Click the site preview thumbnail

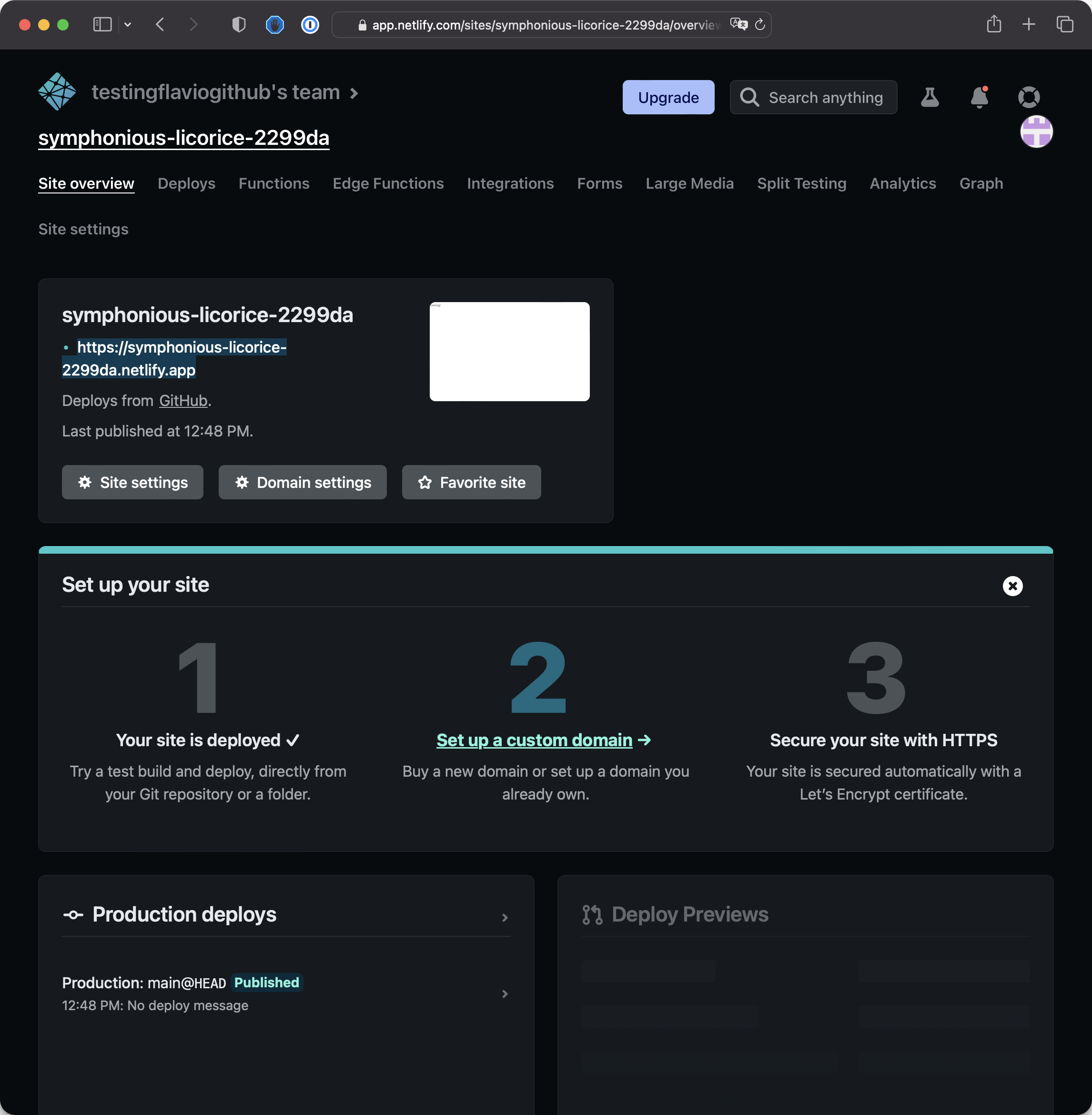click(x=509, y=352)
